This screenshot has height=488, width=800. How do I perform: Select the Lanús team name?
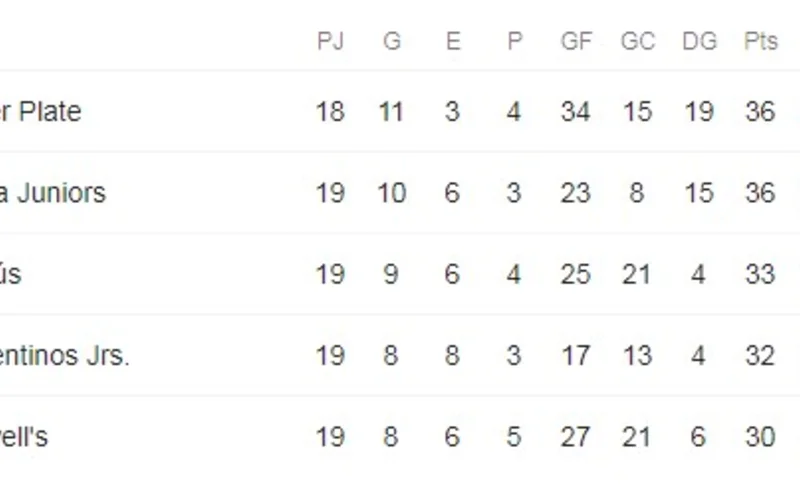[x=11, y=273]
